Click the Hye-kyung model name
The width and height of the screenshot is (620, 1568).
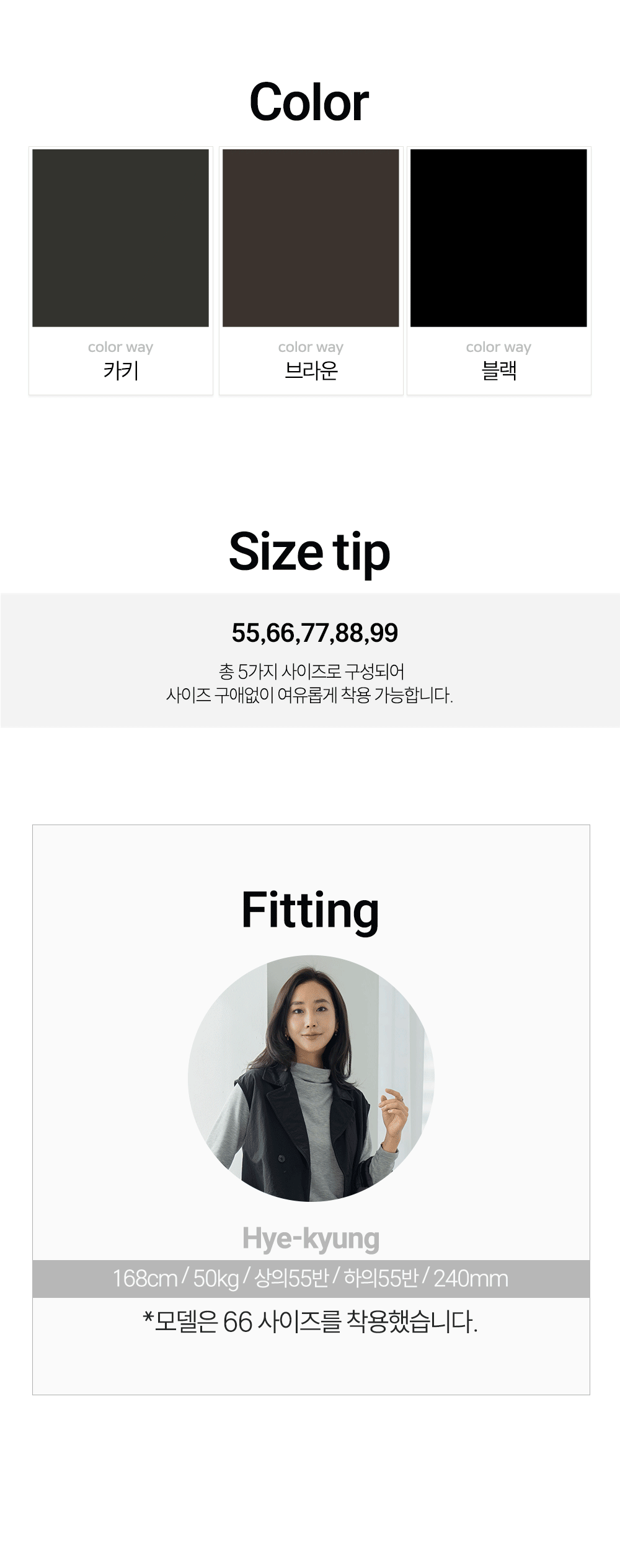(311, 1238)
